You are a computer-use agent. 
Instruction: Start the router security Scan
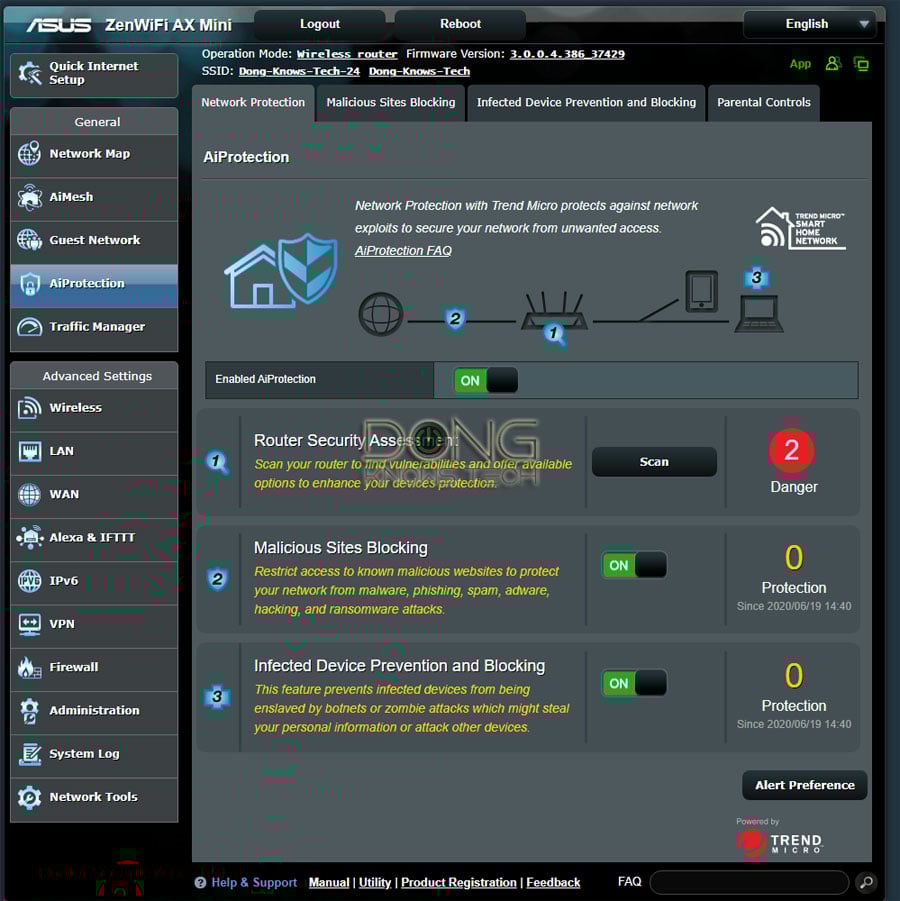click(654, 462)
